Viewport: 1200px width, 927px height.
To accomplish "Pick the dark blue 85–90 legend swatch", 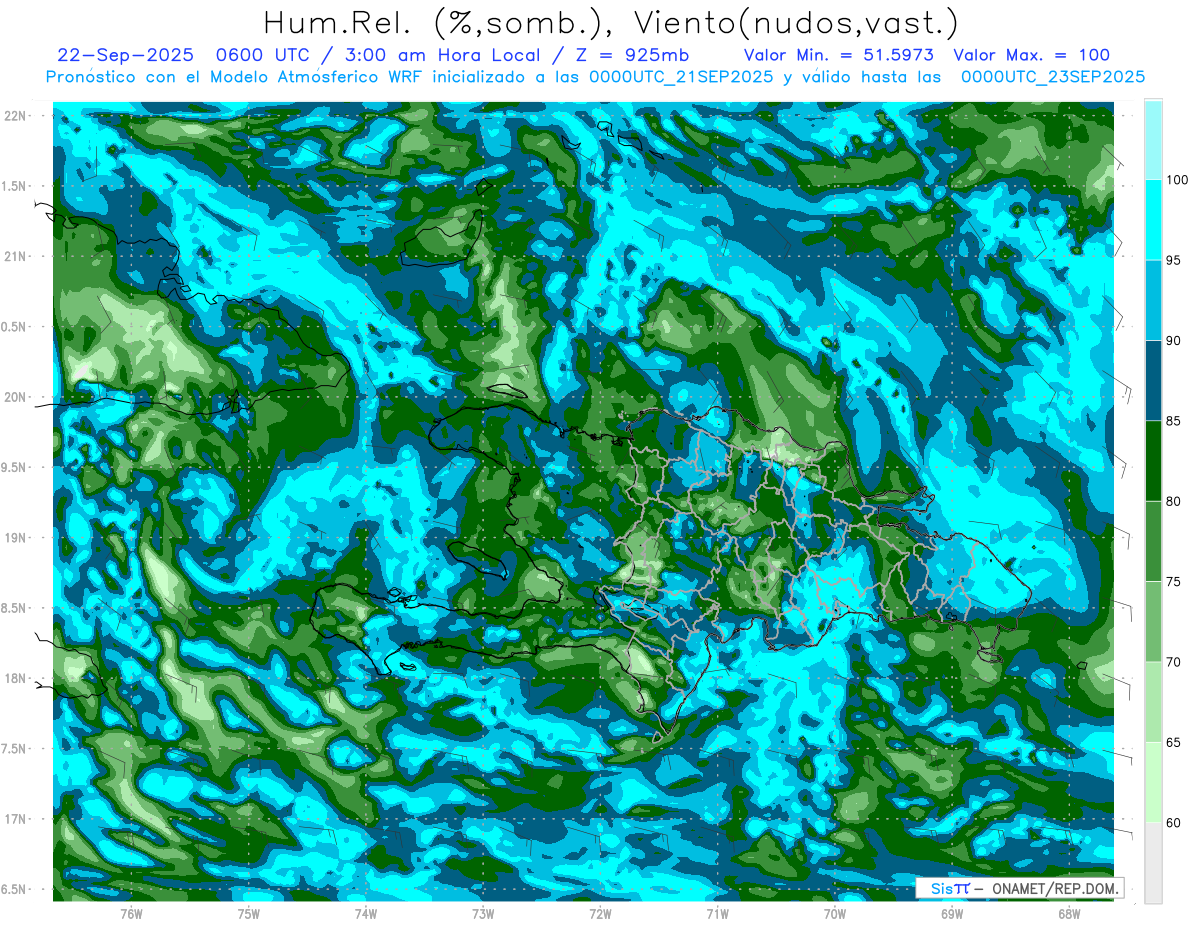I will tap(1153, 381).
